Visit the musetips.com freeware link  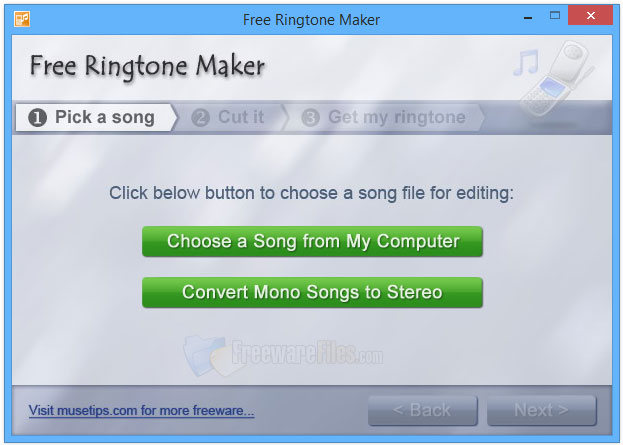(141, 410)
